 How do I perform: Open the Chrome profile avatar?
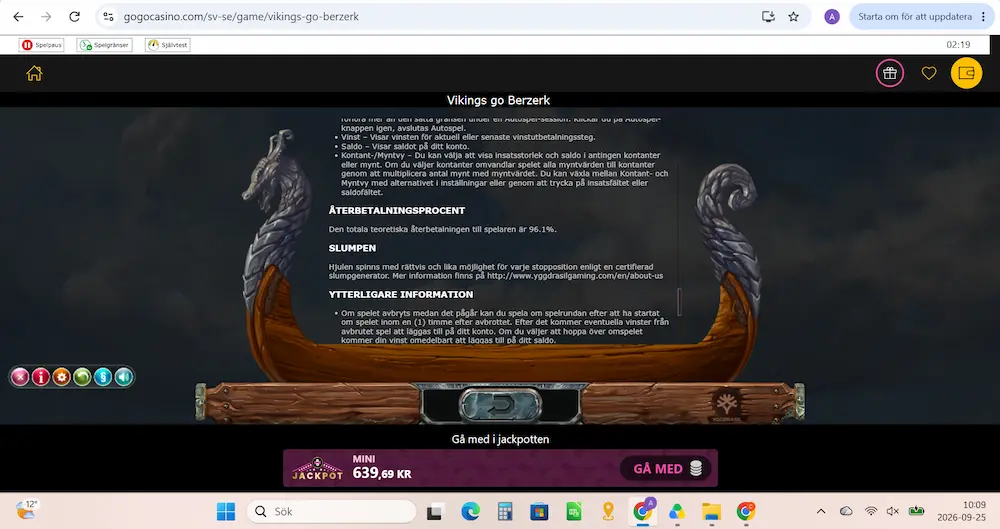(x=832, y=17)
